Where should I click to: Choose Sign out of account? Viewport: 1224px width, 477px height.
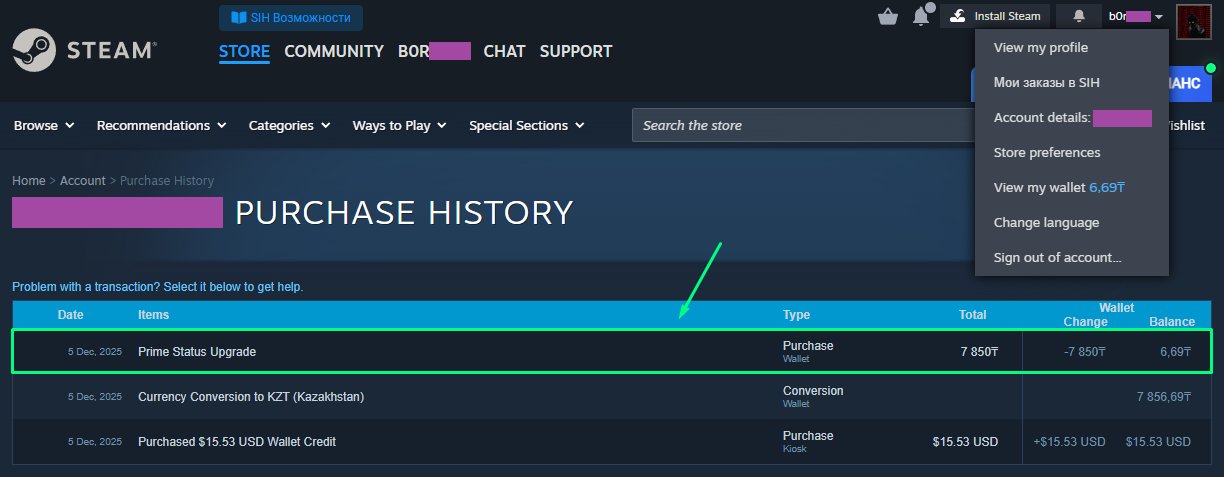tap(1058, 258)
